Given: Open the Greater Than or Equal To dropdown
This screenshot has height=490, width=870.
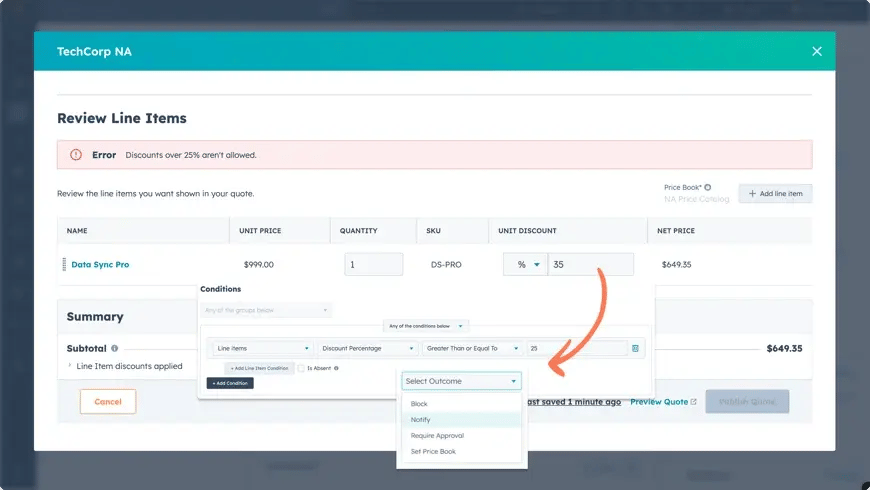Looking at the screenshot, I should point(472,348).
